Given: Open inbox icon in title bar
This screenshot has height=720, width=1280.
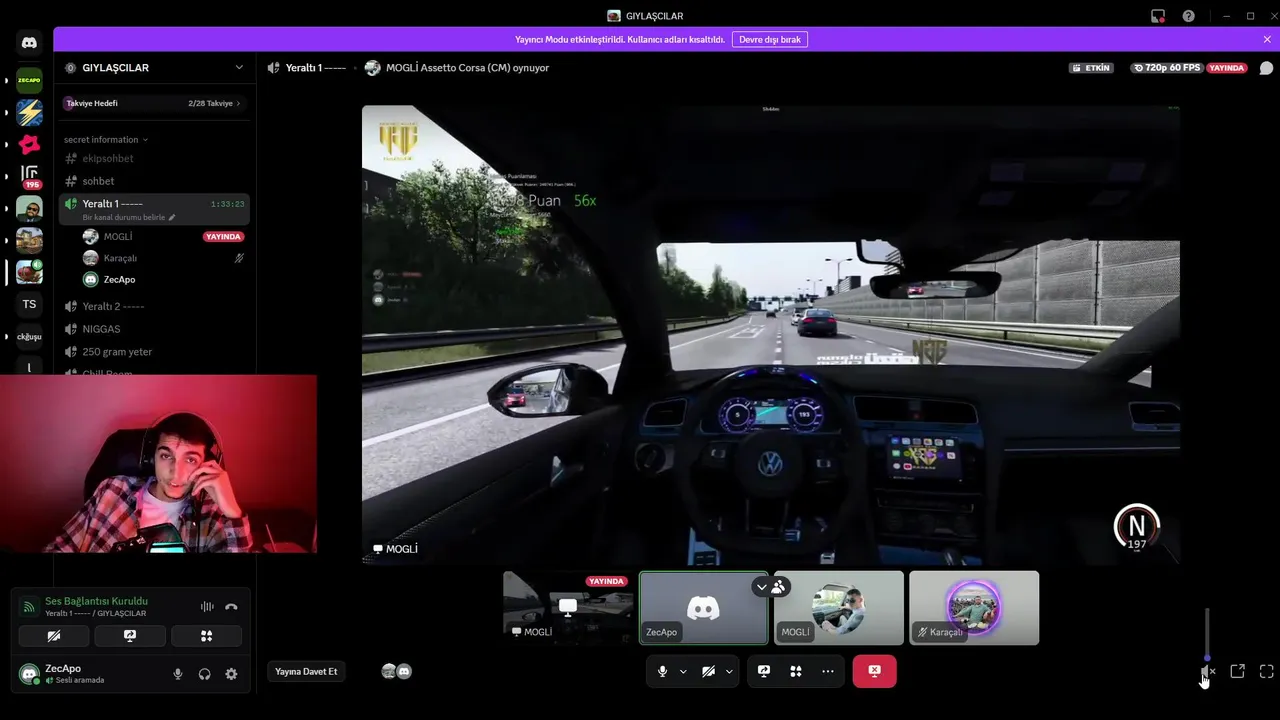Looking at the screenshot, I should tap(1158, 16).
